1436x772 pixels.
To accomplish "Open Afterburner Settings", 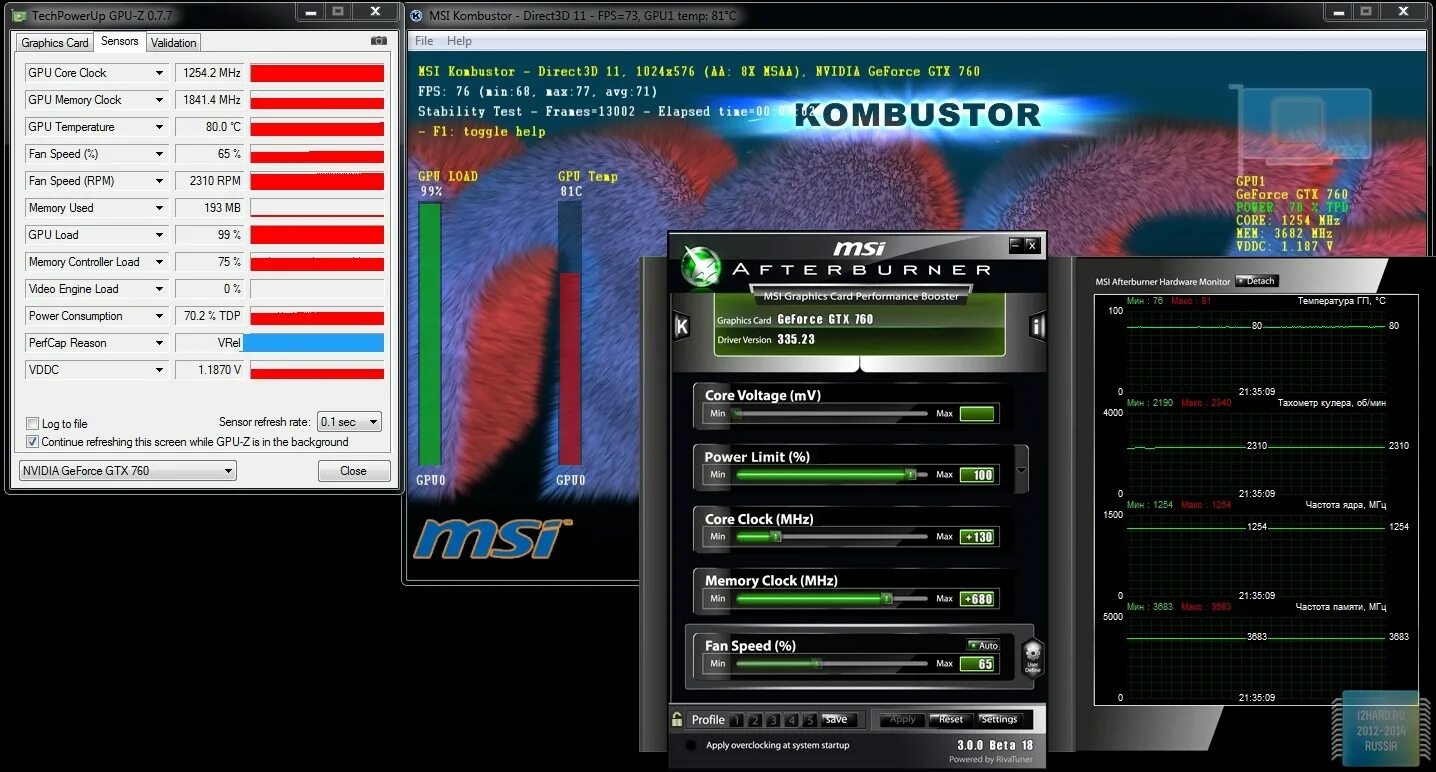I will pos(998,720).
